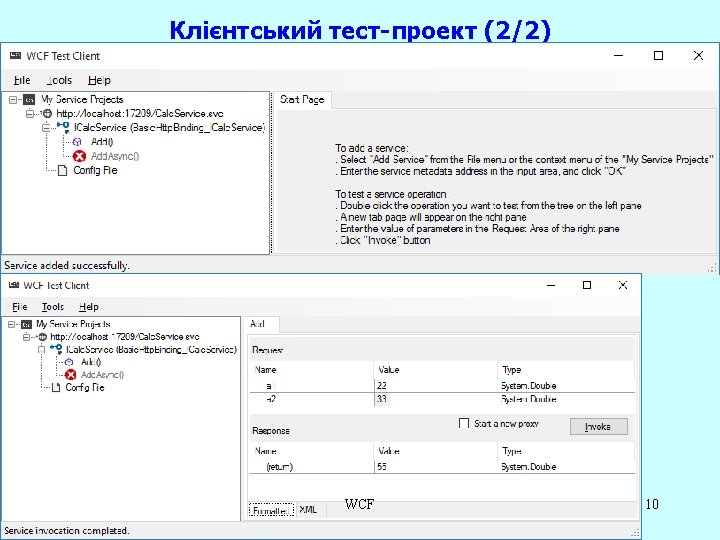Select AddAsync() tree label in upper window

coord(115,156)
